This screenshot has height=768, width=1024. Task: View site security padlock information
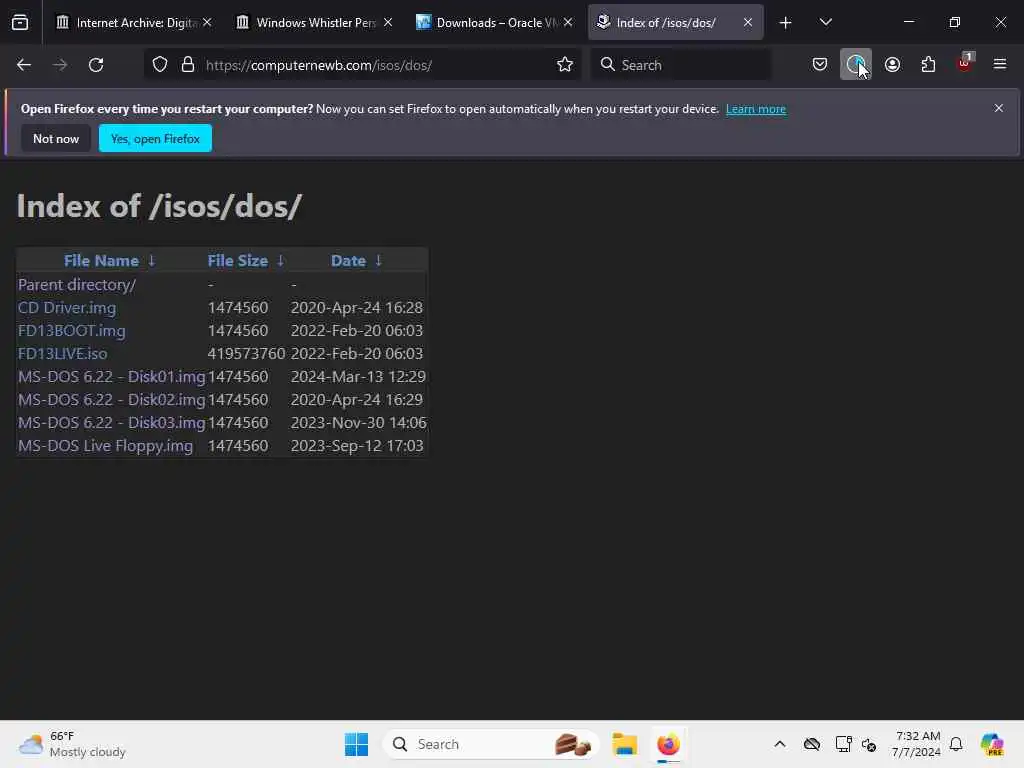pos(188,65)
